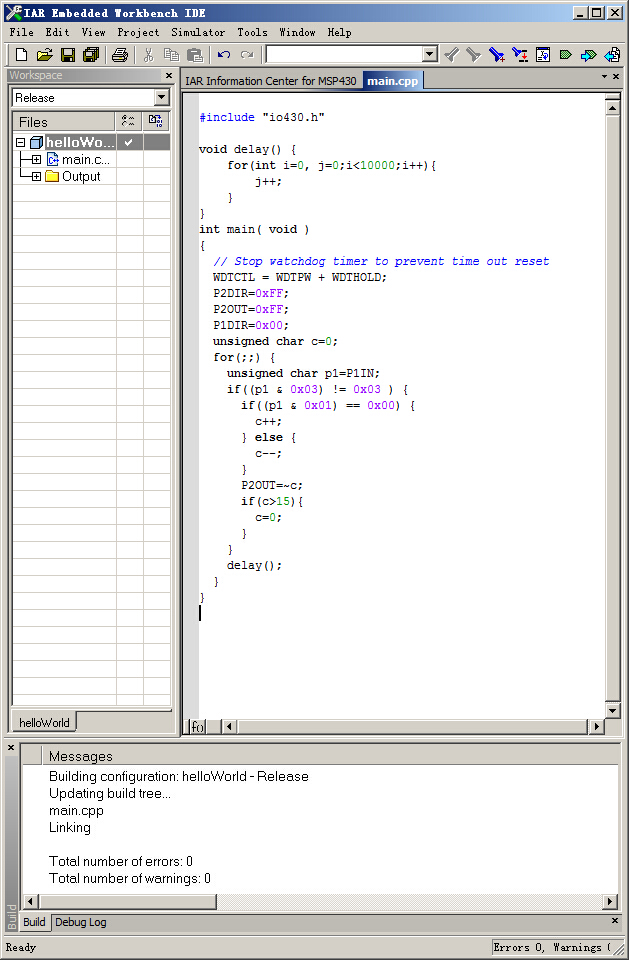Image resolution: width=629 pixels, height=960 pixels.
Task: Click editor vertical scrollbar down arrow
Action: pos(612,710)
